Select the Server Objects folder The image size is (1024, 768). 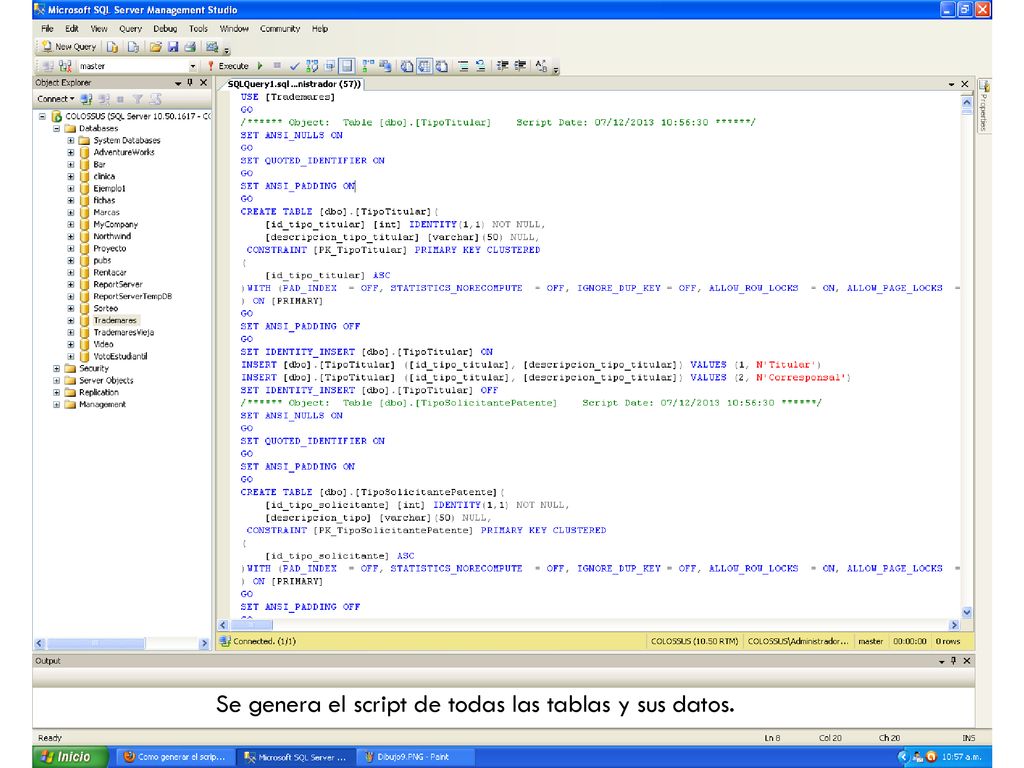click(106, 381)
